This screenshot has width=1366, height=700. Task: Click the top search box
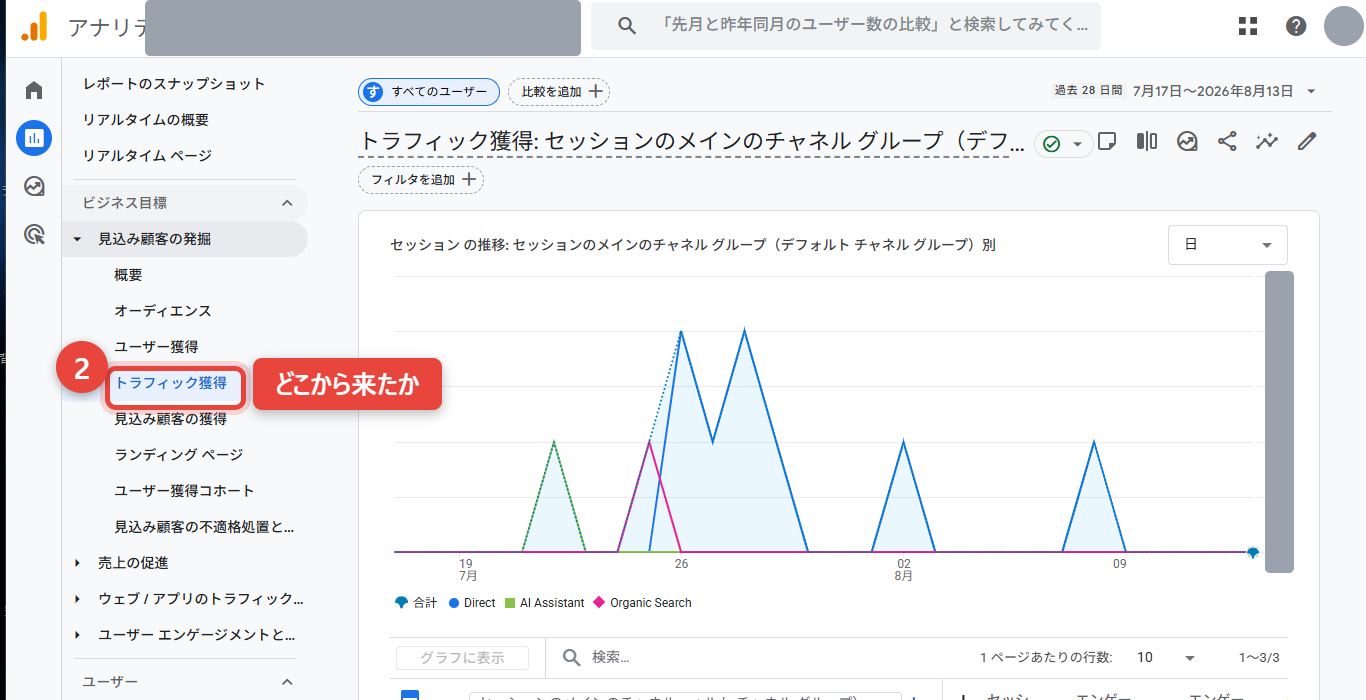(x=846, y=26)
